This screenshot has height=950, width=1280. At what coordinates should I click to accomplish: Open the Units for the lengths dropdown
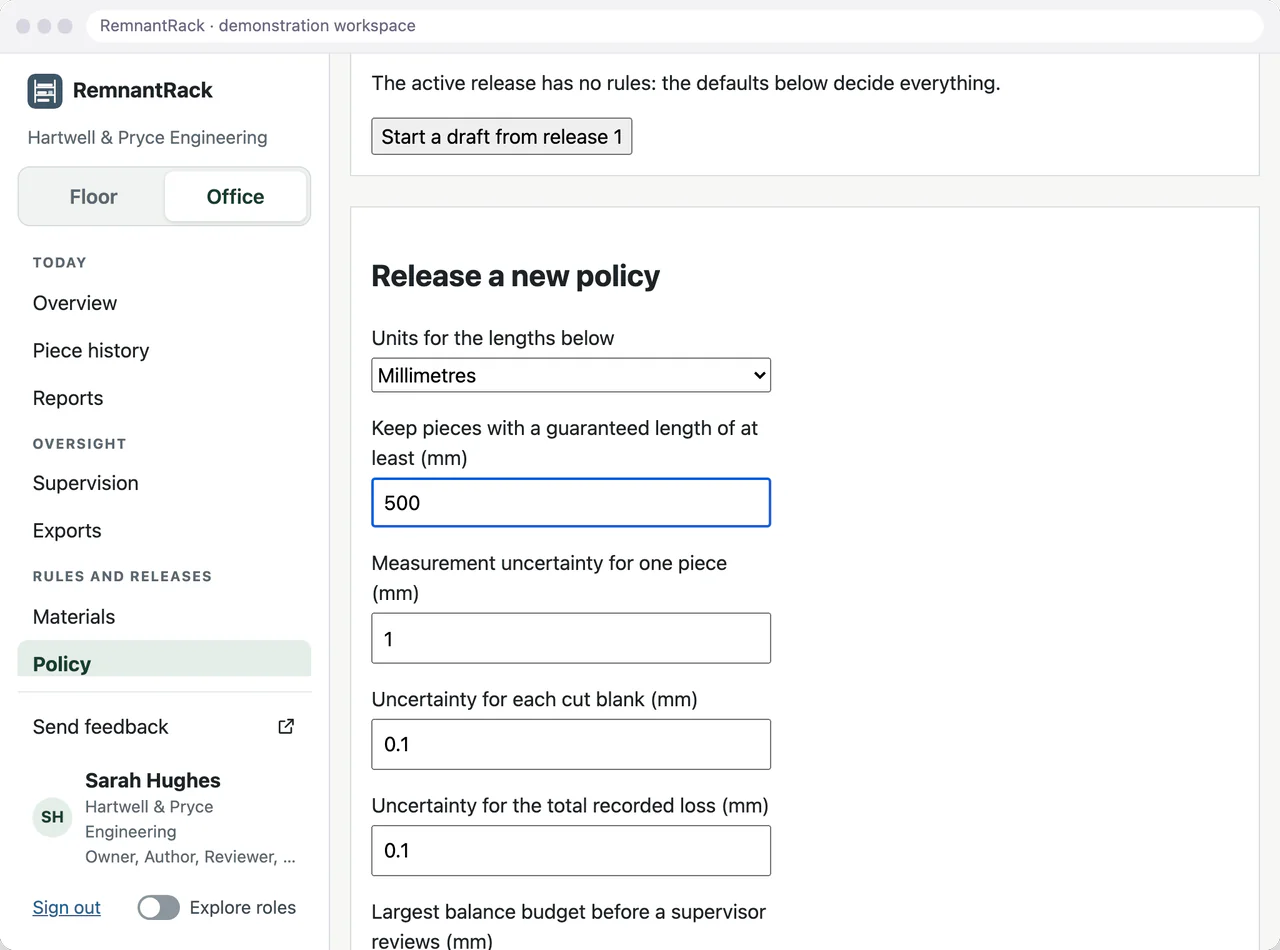point(571,375)
